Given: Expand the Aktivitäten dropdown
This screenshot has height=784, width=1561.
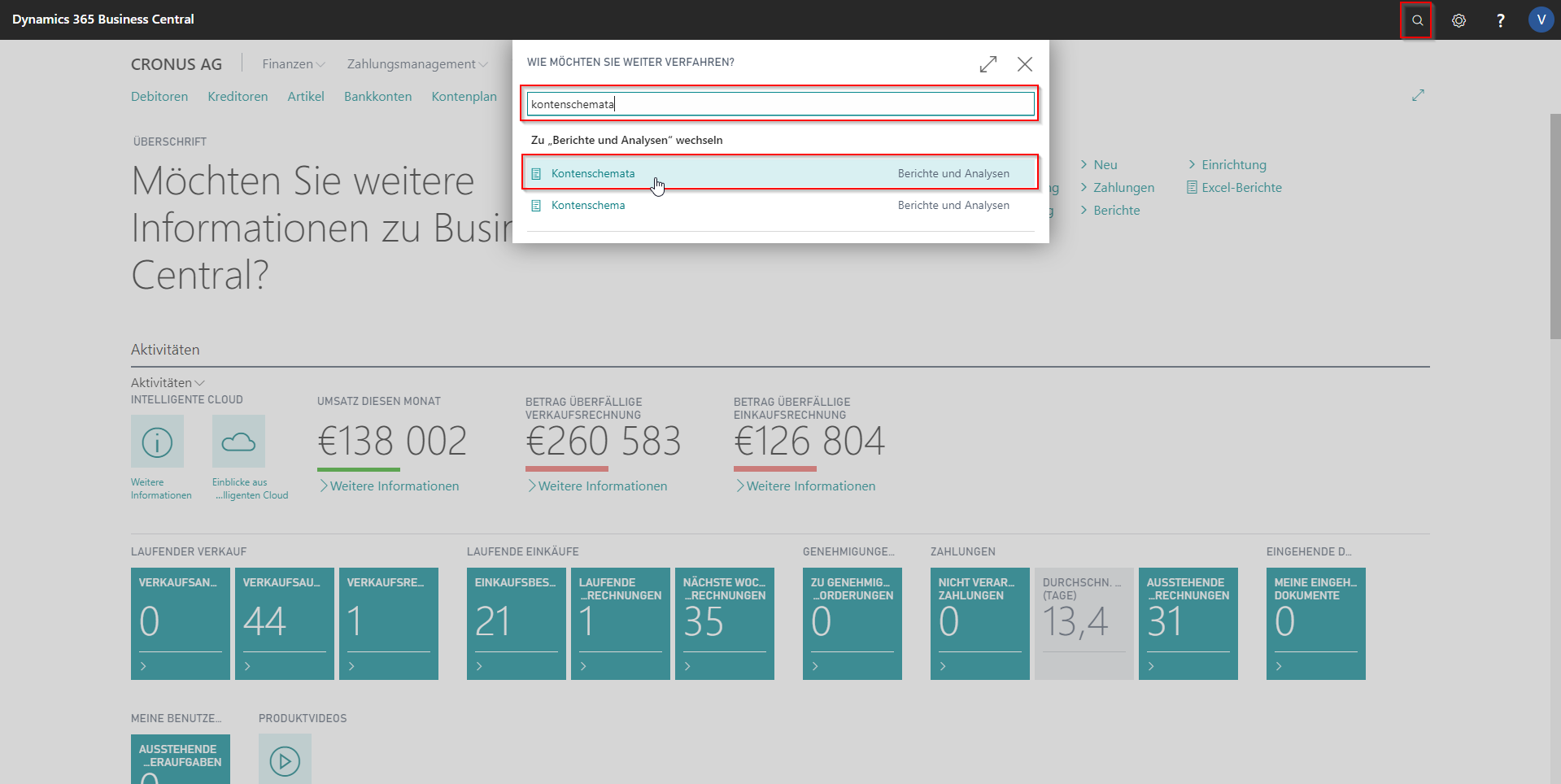Looking at the screenshot, I should [168, 383].
